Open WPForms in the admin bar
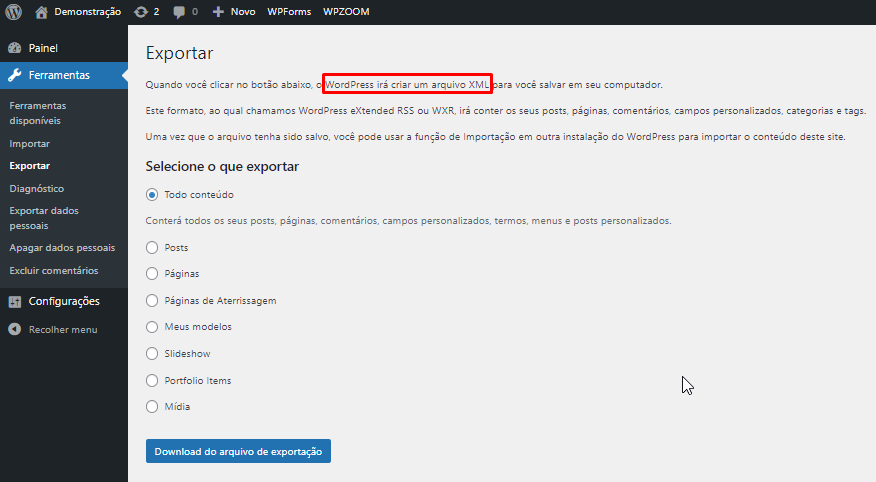This screenshot has height=482, width=876. coord(289,12)
